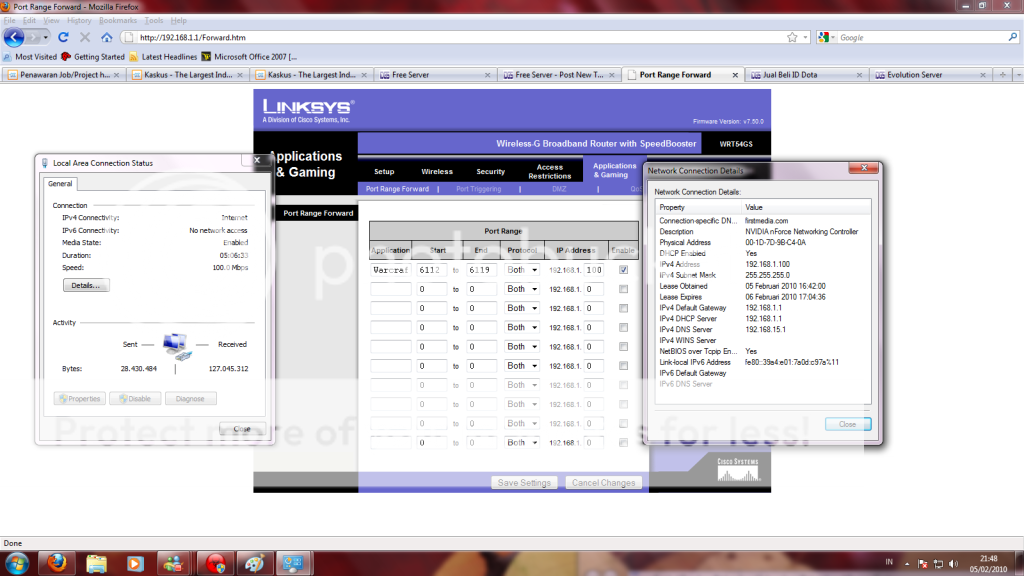Click Close in Network Connection Details
The height and width of the screenshot is (576, 1024).
coord(848,424)
